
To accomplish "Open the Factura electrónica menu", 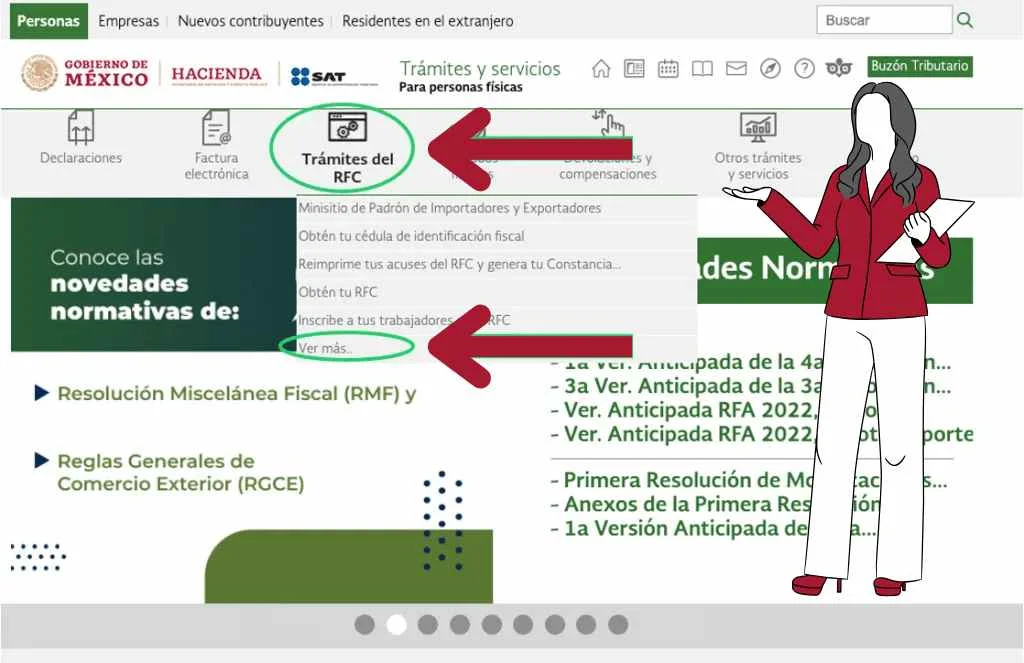I will 216,166.
